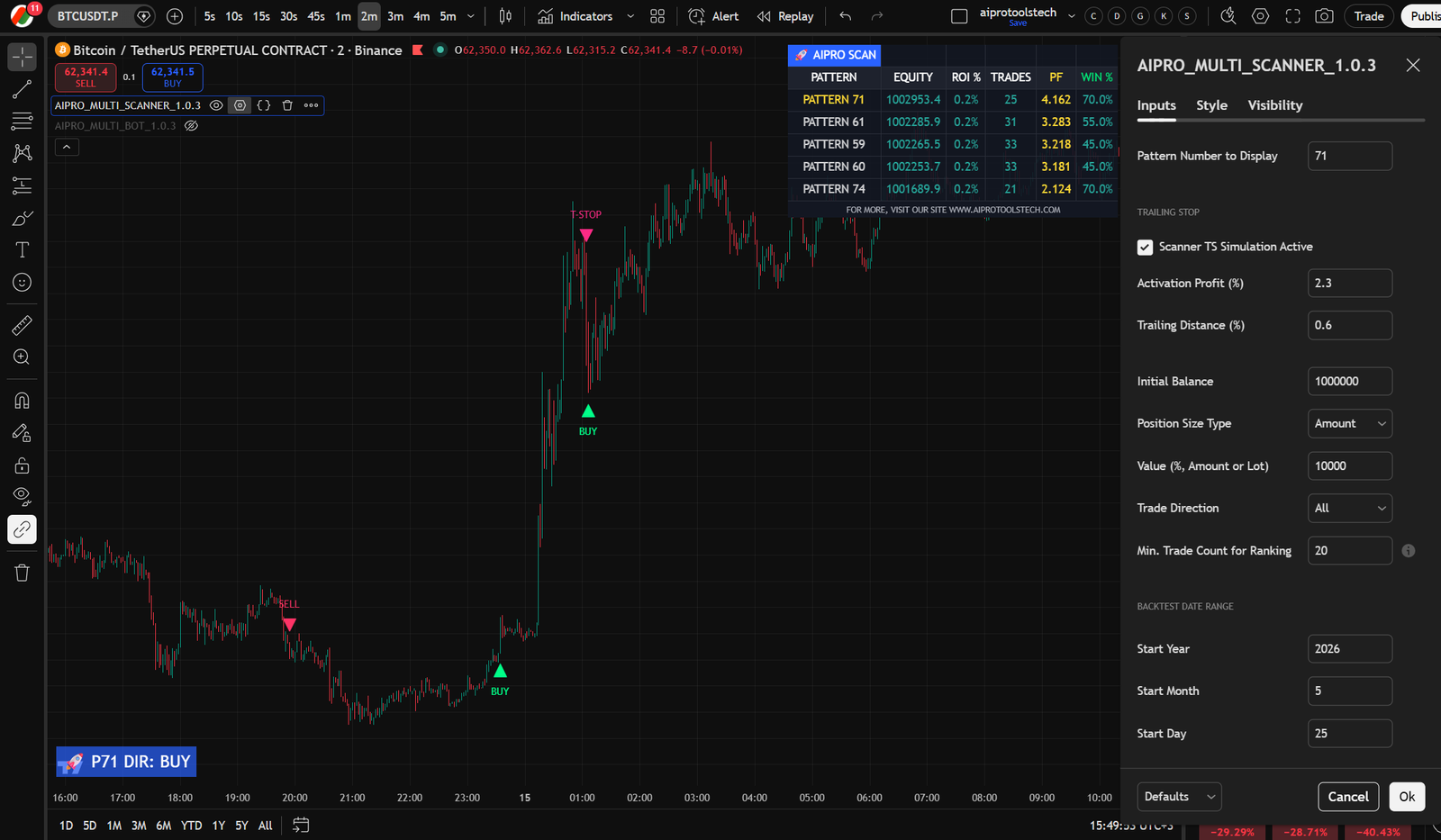Select the brush drawing tool
The width and height of the screenshot is (1441, 840).
23,218
